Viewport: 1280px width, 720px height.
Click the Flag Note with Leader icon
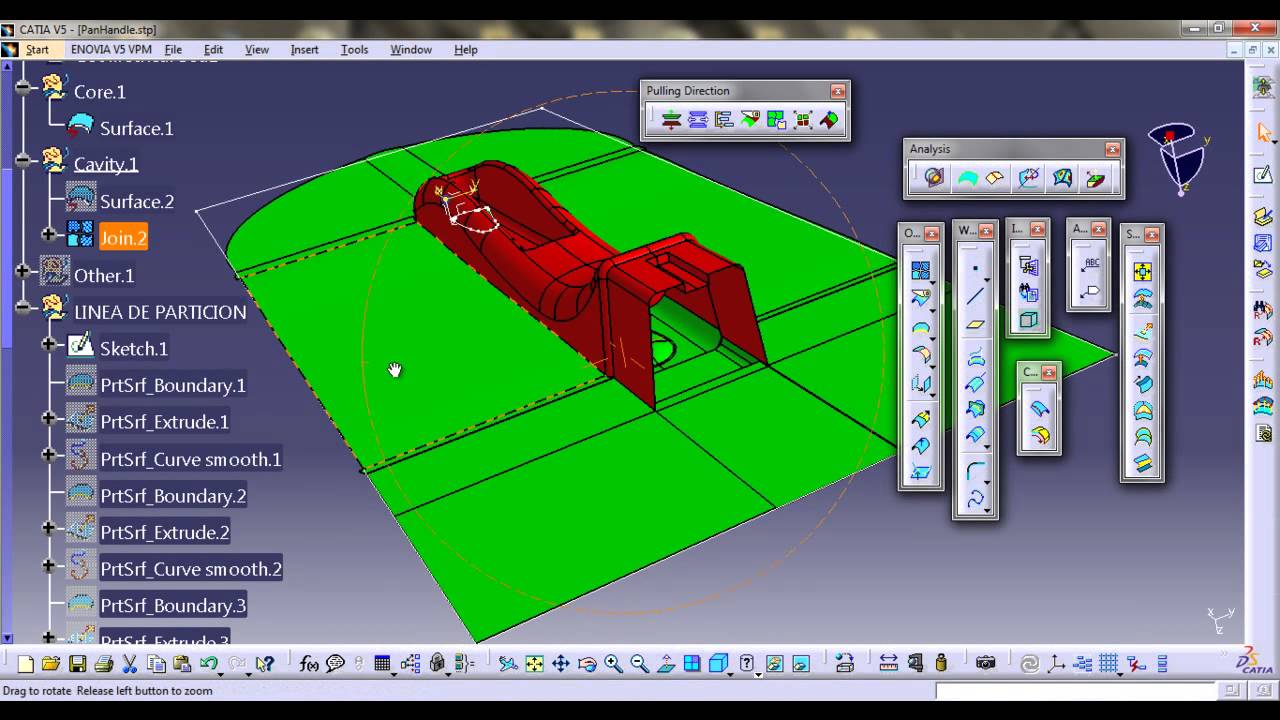[x=1090, y=292]
